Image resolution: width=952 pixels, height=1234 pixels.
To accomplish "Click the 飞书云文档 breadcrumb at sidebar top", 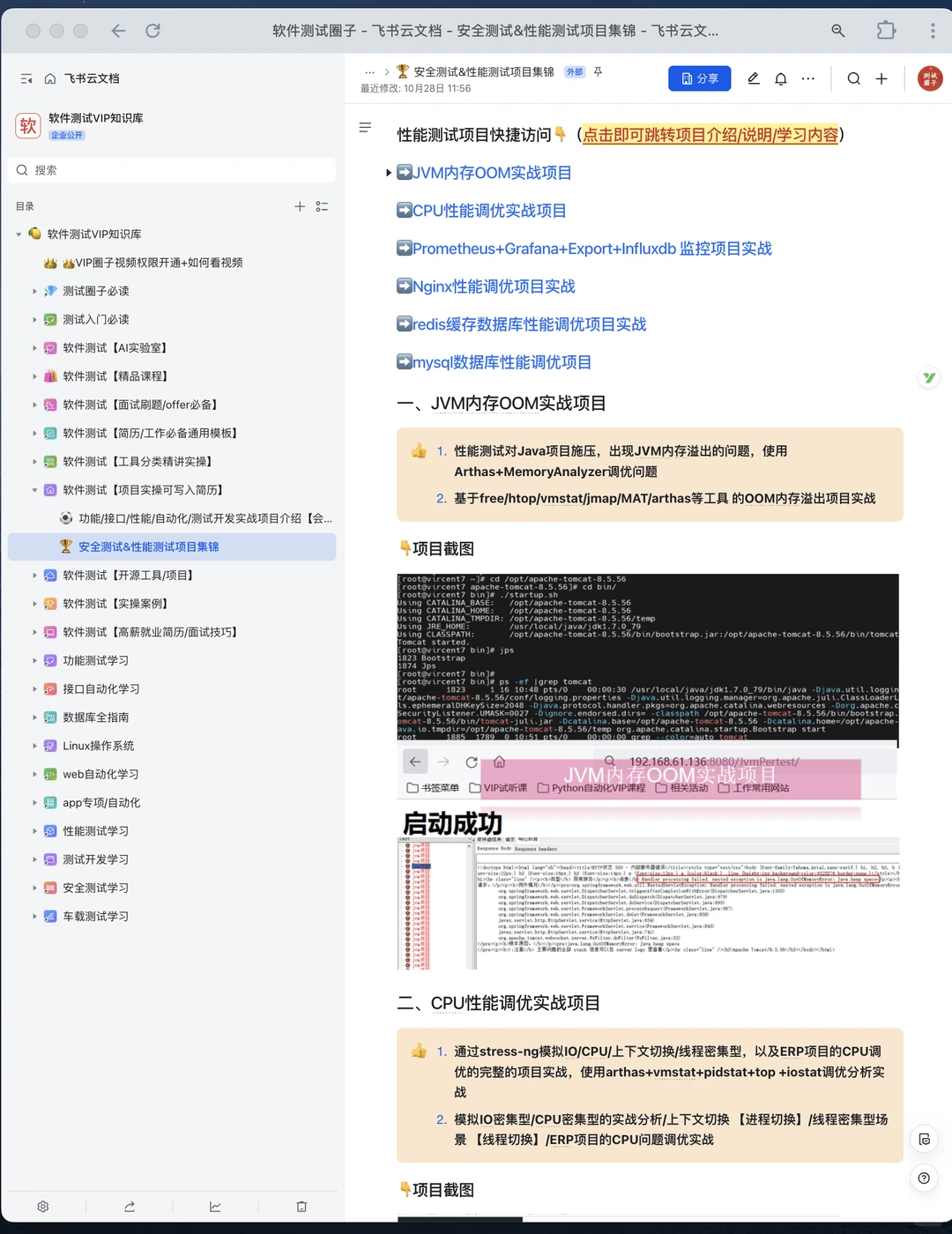I will 84,78.
